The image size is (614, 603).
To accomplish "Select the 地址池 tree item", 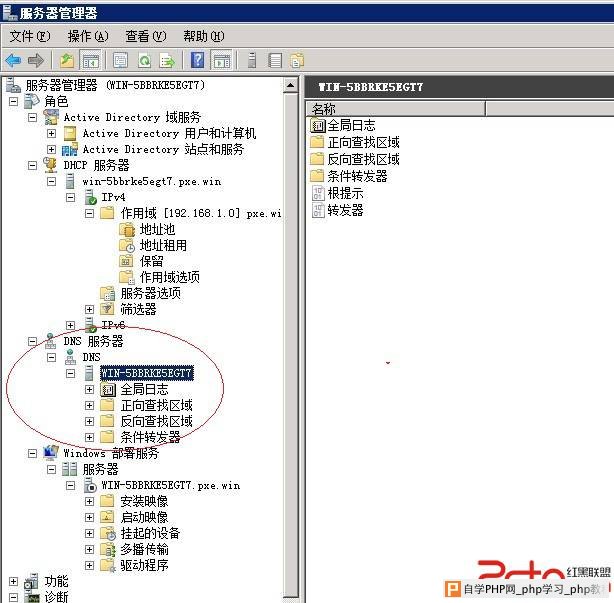I will click(157, 229).
